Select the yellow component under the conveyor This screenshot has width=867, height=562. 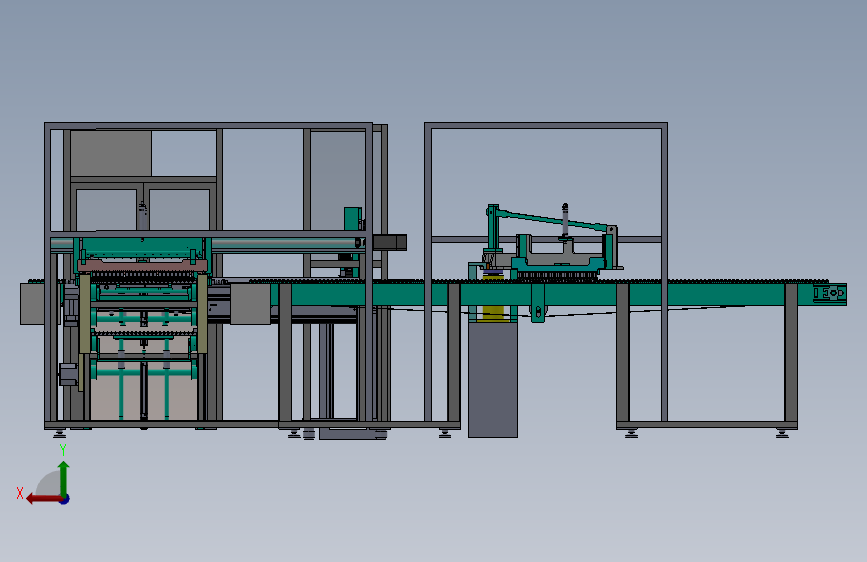(493, 313)
